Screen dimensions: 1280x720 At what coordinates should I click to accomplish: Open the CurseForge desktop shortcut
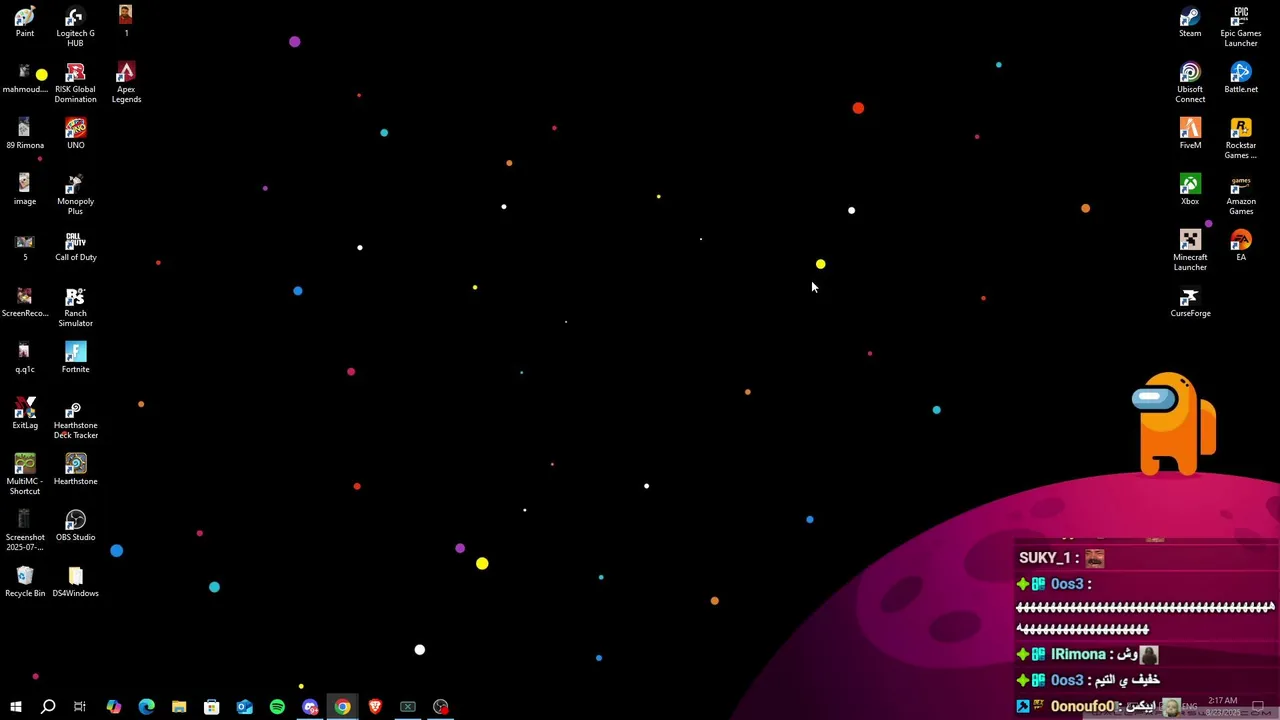click(1190, 302)
